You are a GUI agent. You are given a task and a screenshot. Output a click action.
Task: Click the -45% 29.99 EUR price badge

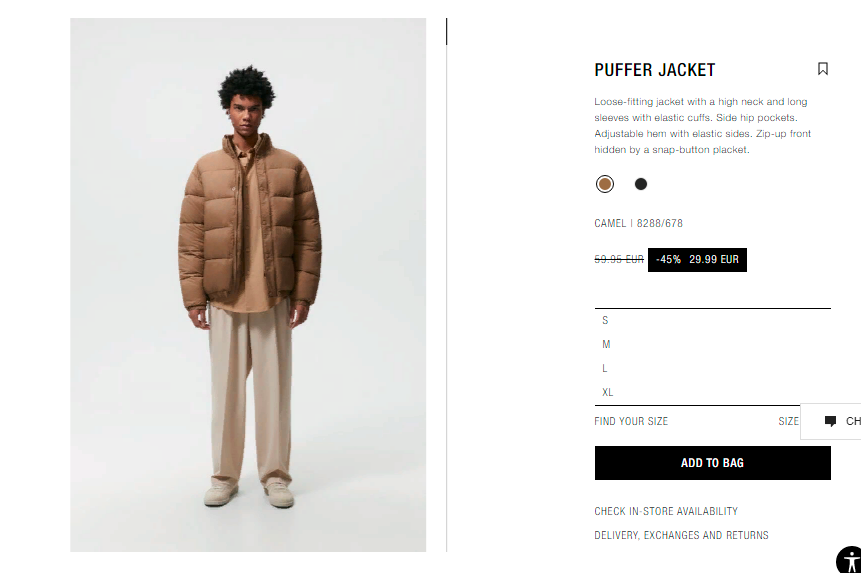[697, 260]
